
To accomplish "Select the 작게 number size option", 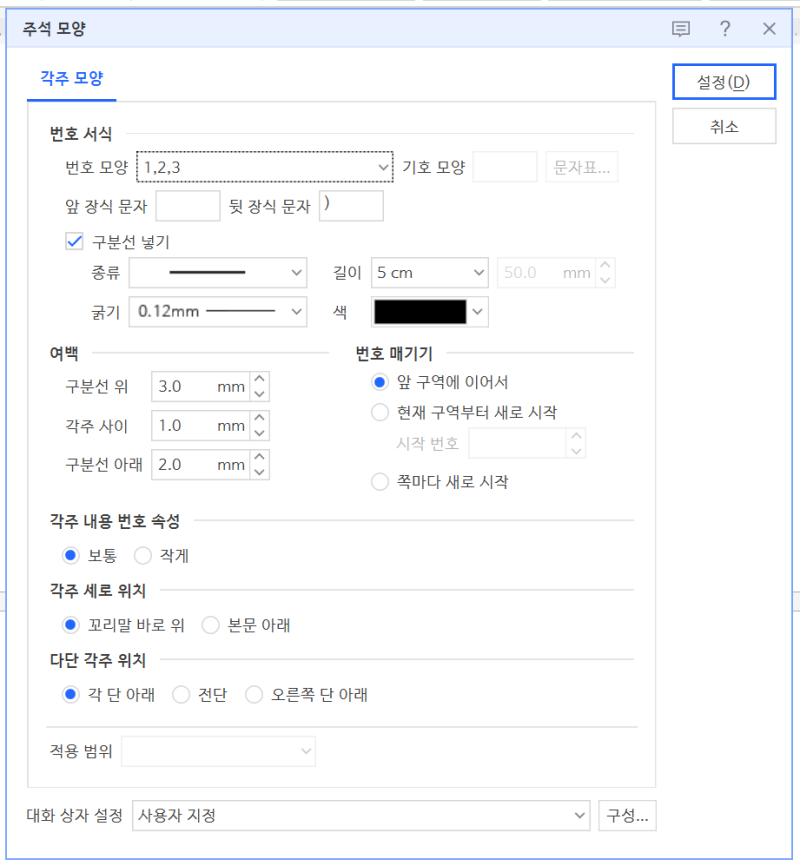I will [143, 555].
